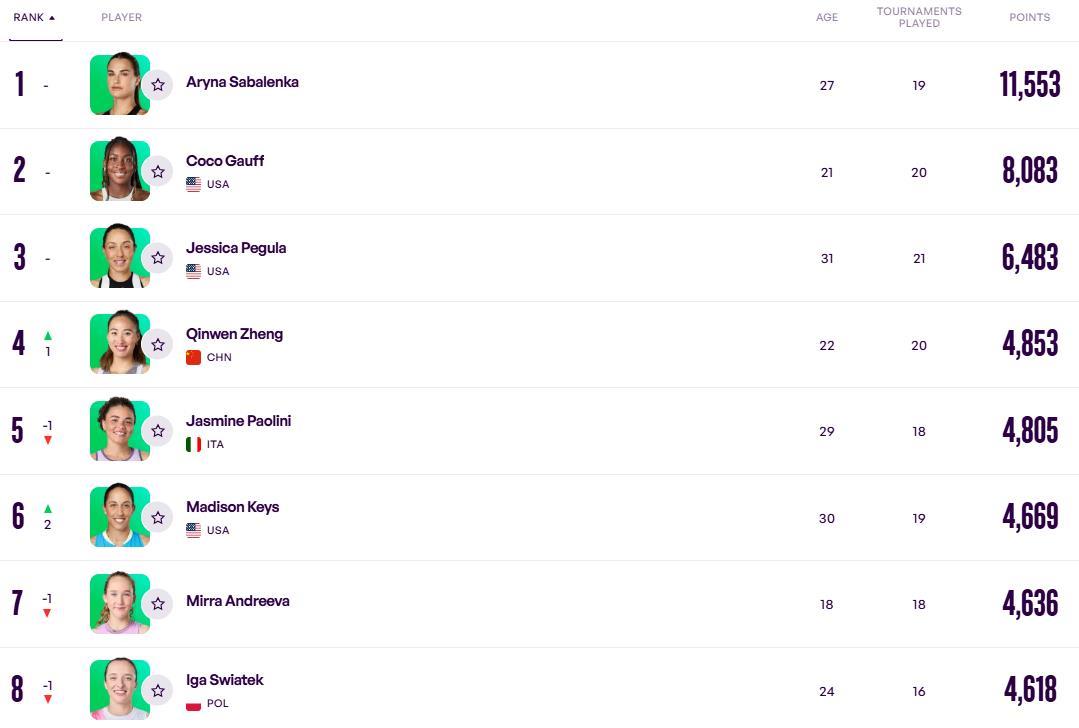
Task: Click the star beside Jasmine Paolini
Action: coord(157,431)
